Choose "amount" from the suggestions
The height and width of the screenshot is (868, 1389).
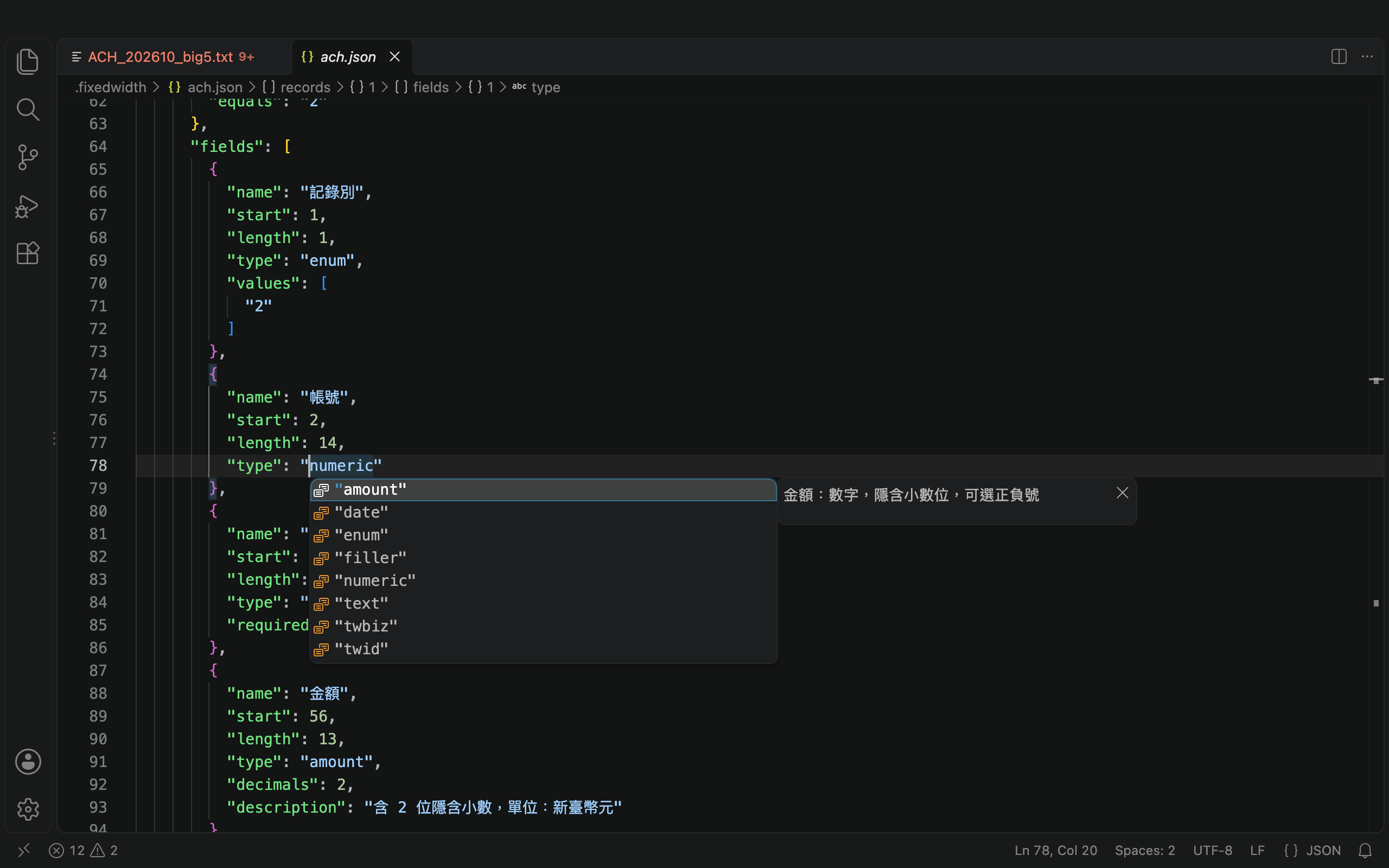tap(543, 490)
